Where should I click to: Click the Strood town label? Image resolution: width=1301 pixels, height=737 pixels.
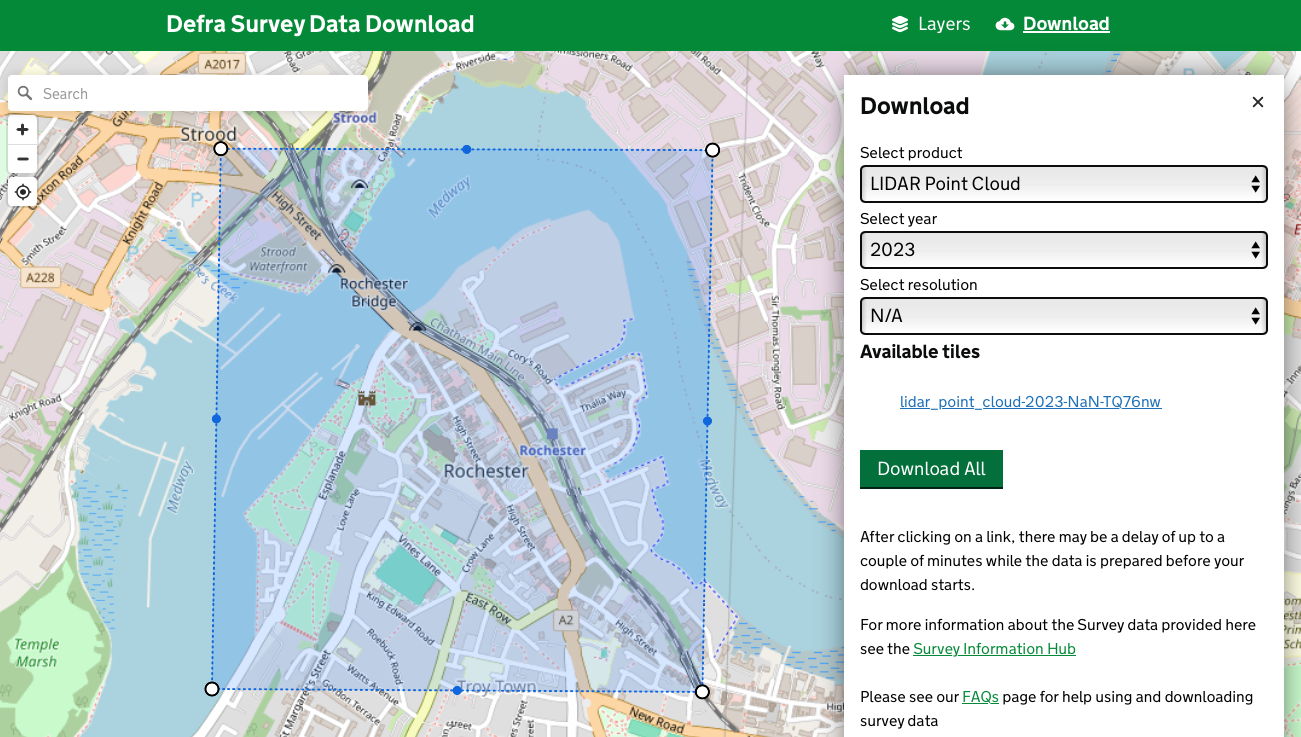click(208, 134)
